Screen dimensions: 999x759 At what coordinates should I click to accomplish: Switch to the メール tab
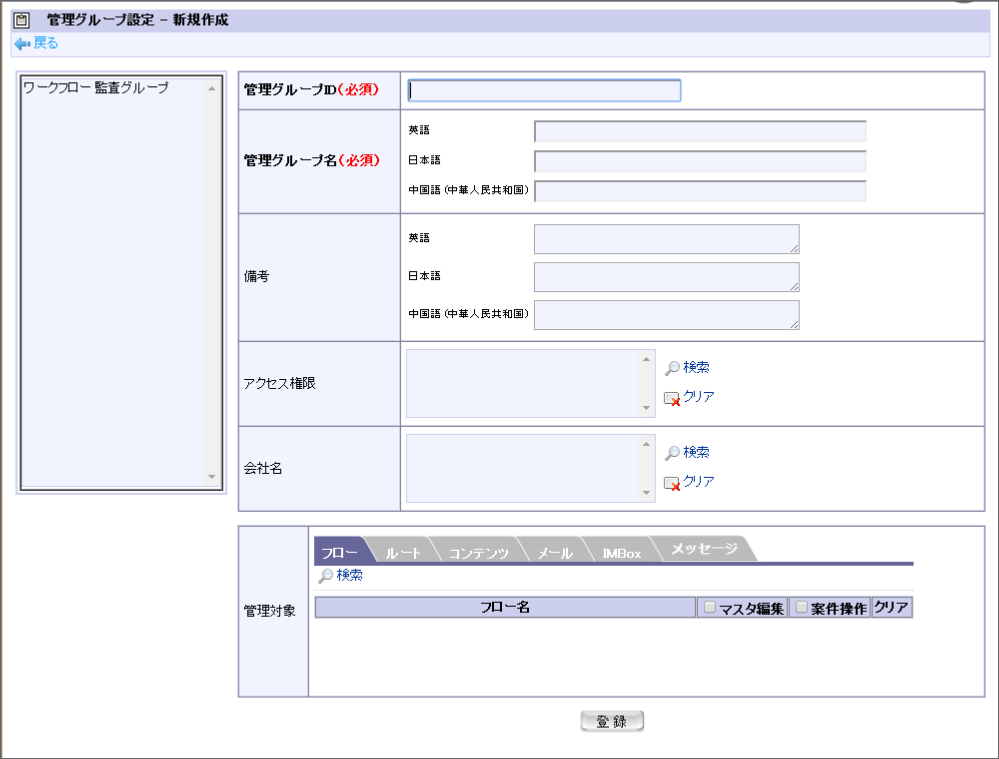click(x=554, y=553)
